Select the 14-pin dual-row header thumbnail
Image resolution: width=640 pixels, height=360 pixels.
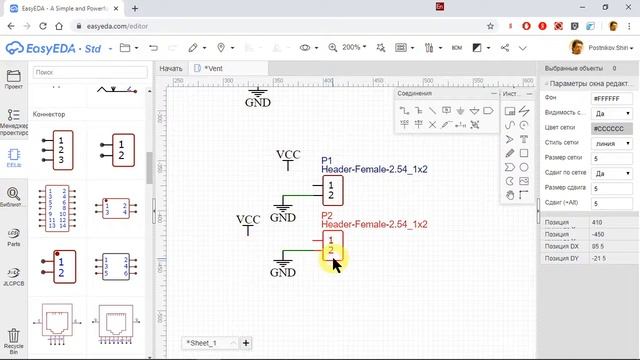pos(57,208)
